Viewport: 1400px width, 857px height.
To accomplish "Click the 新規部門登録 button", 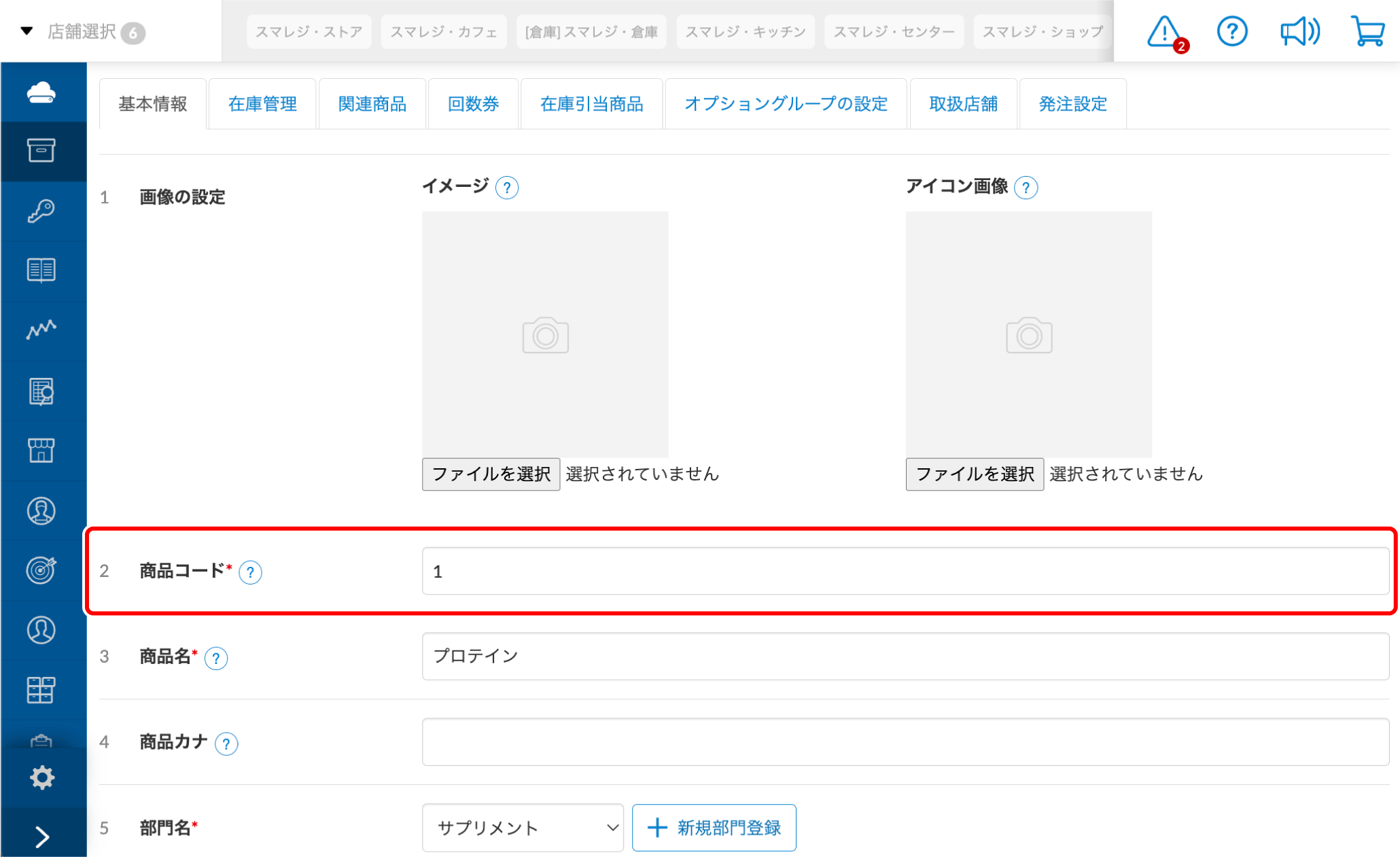I will [714, 828].
